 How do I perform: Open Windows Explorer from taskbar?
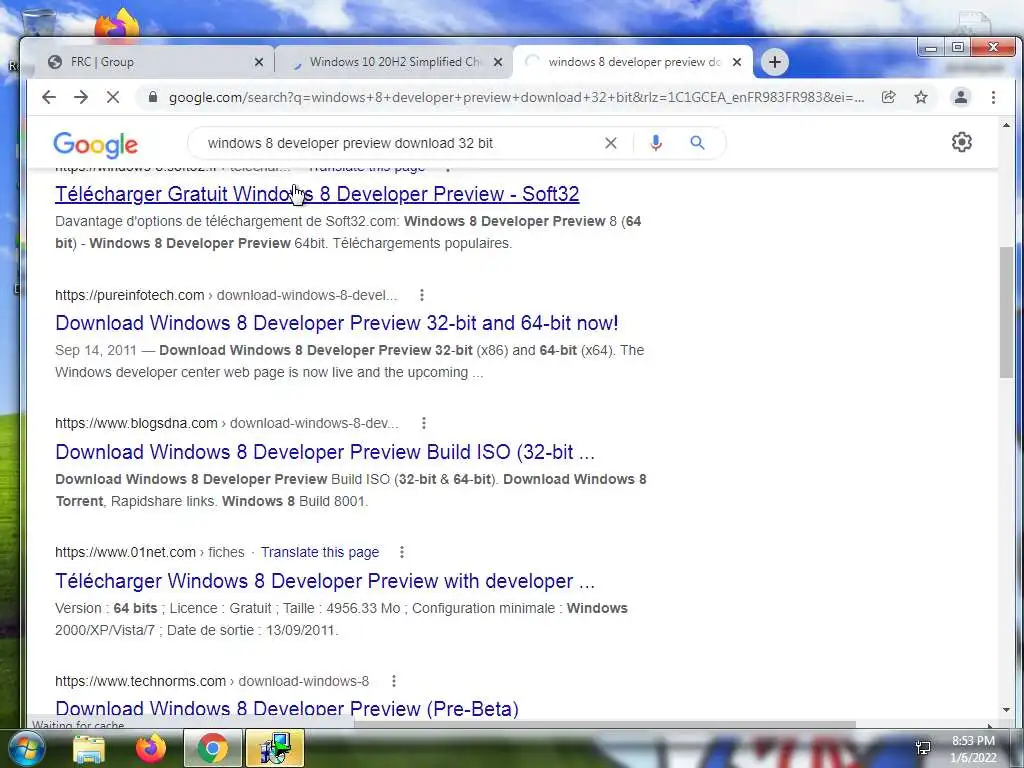click(89, 749)
